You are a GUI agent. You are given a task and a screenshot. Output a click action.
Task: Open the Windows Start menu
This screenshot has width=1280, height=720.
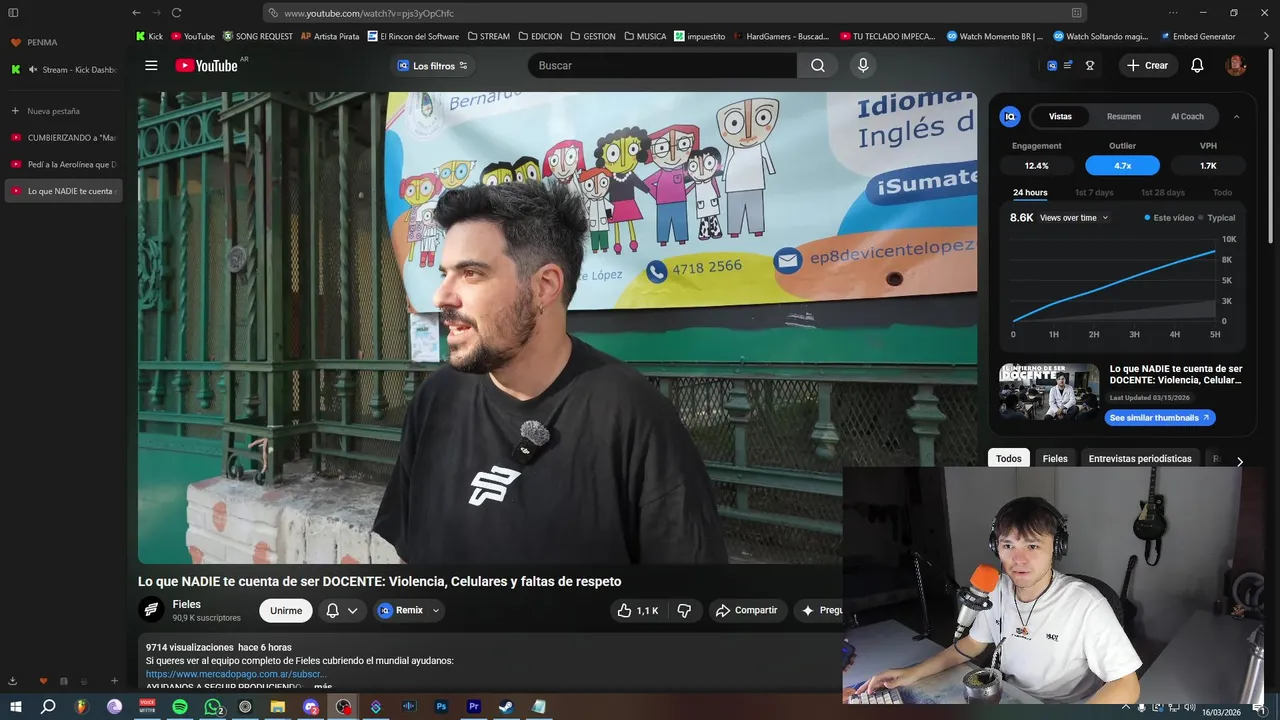pos(15,707)
